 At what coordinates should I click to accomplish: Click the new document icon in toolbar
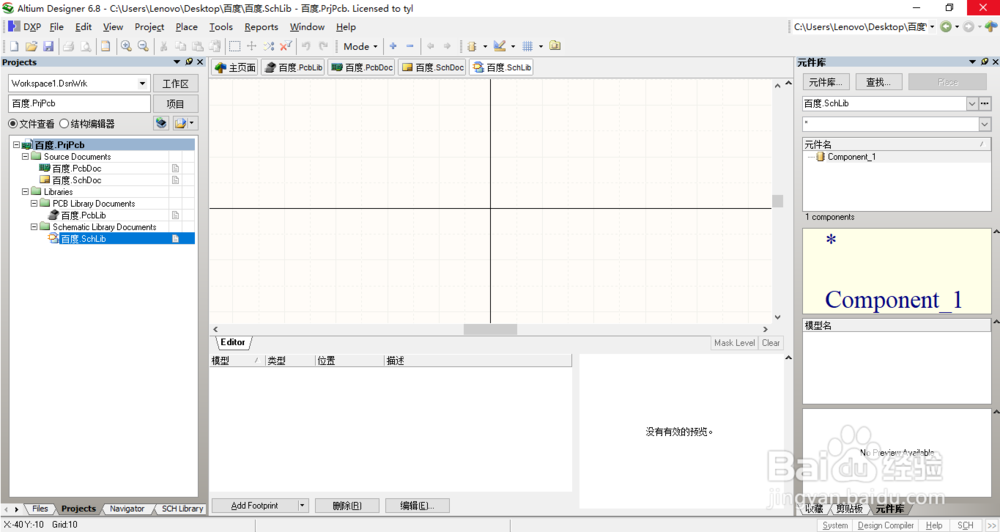click(x=13, y=46)
